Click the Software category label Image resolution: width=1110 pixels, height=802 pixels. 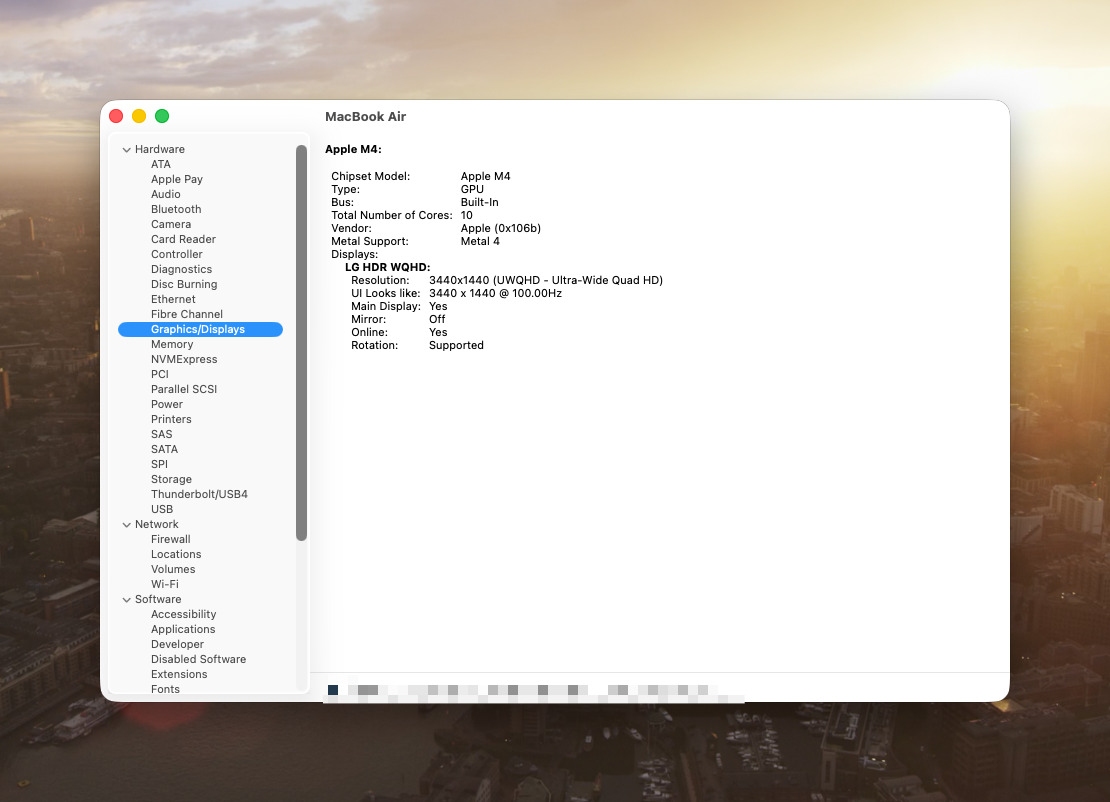click(x=159, y=600)
